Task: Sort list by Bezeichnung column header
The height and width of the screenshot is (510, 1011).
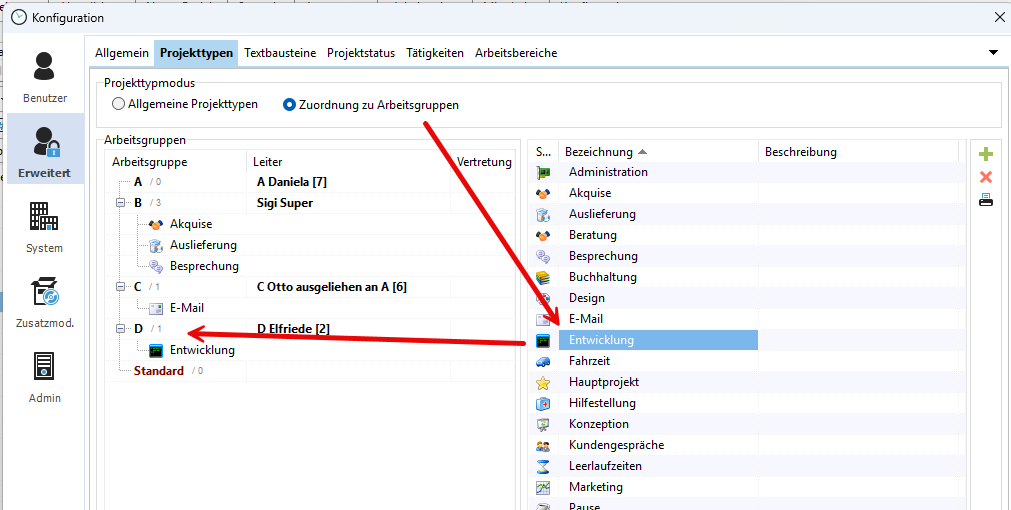Action: coord(600,152)
